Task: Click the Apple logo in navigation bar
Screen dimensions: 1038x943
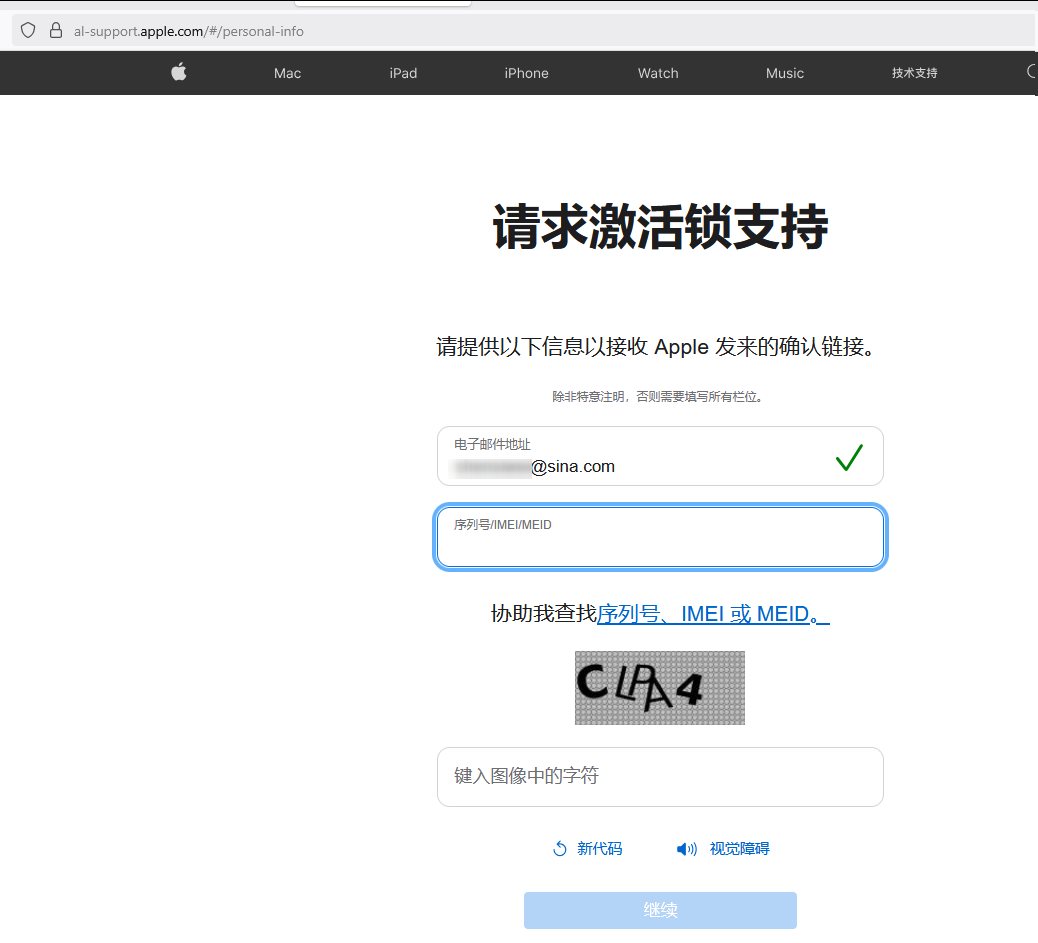Action: pos(179,72)
